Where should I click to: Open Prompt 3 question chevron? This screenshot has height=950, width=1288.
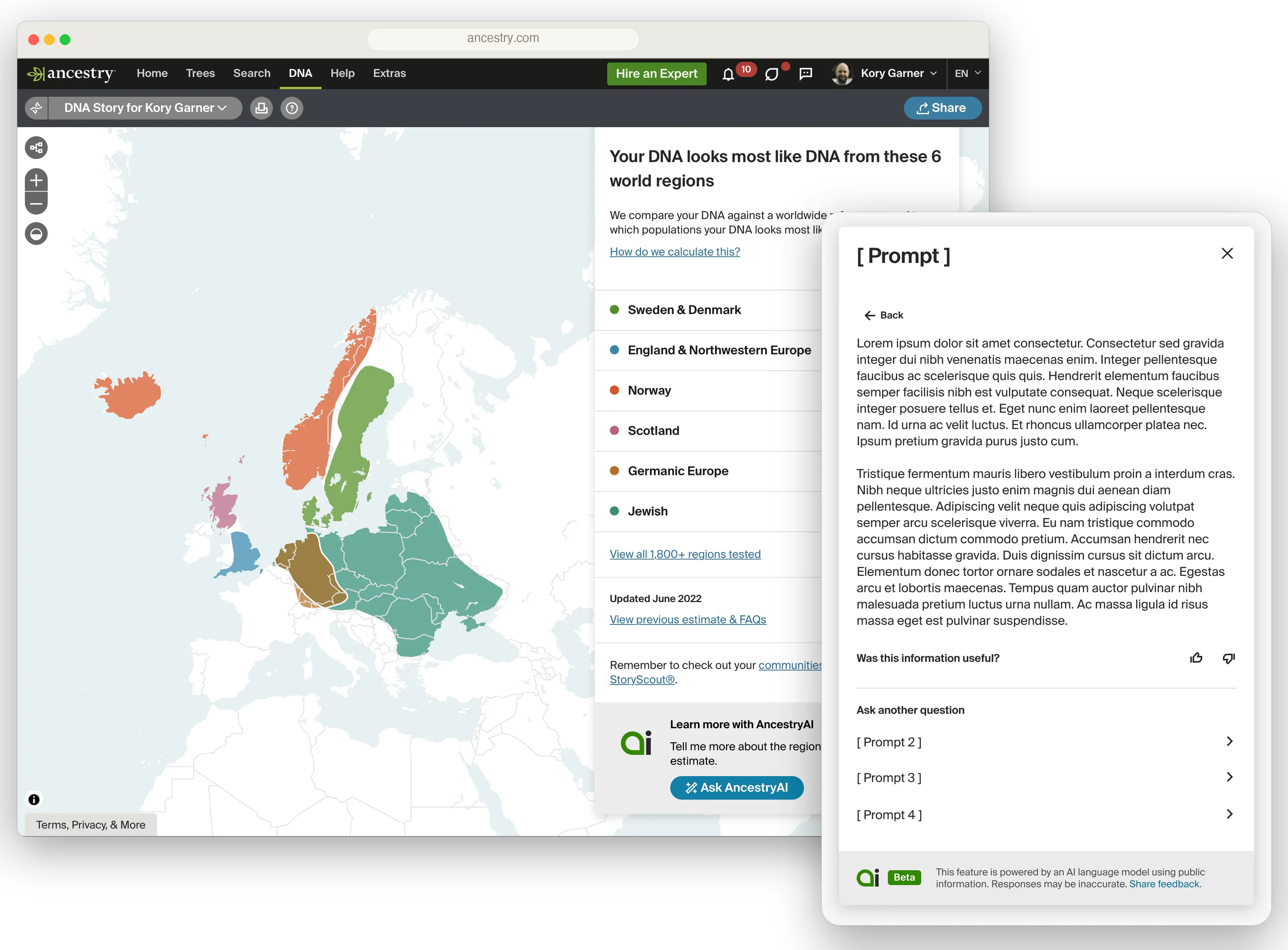1229,777
